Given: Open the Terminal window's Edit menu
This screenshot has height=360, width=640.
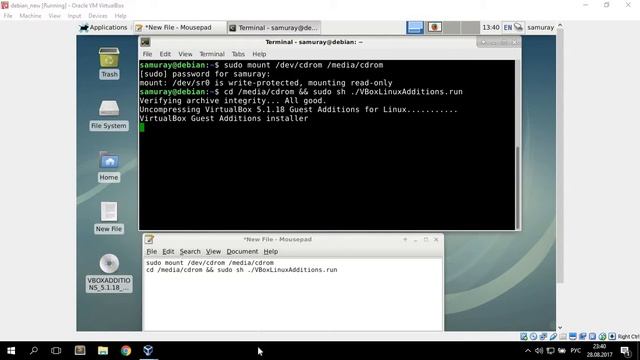Looking at the screenshot, I should tap(165, 54).
